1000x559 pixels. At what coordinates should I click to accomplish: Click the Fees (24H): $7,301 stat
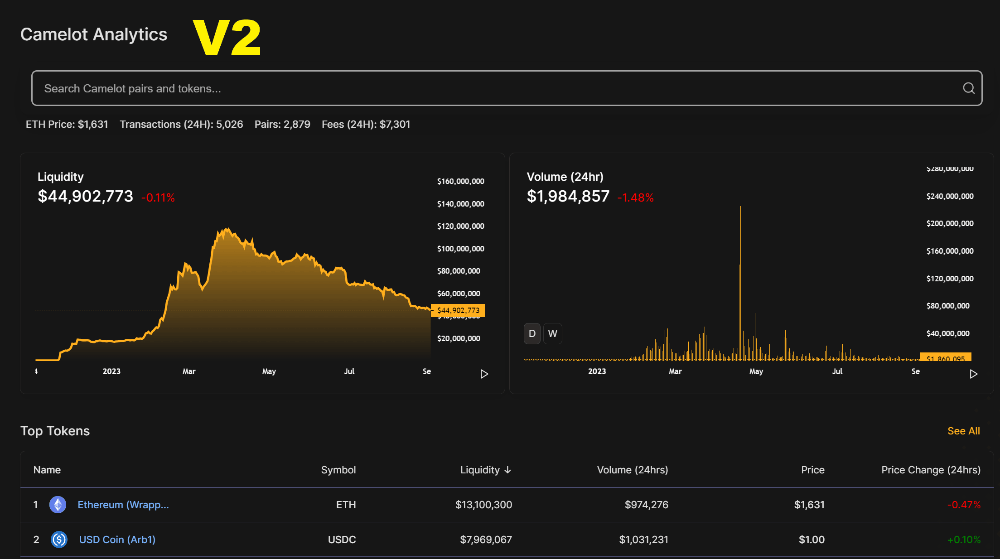point(365,125)
